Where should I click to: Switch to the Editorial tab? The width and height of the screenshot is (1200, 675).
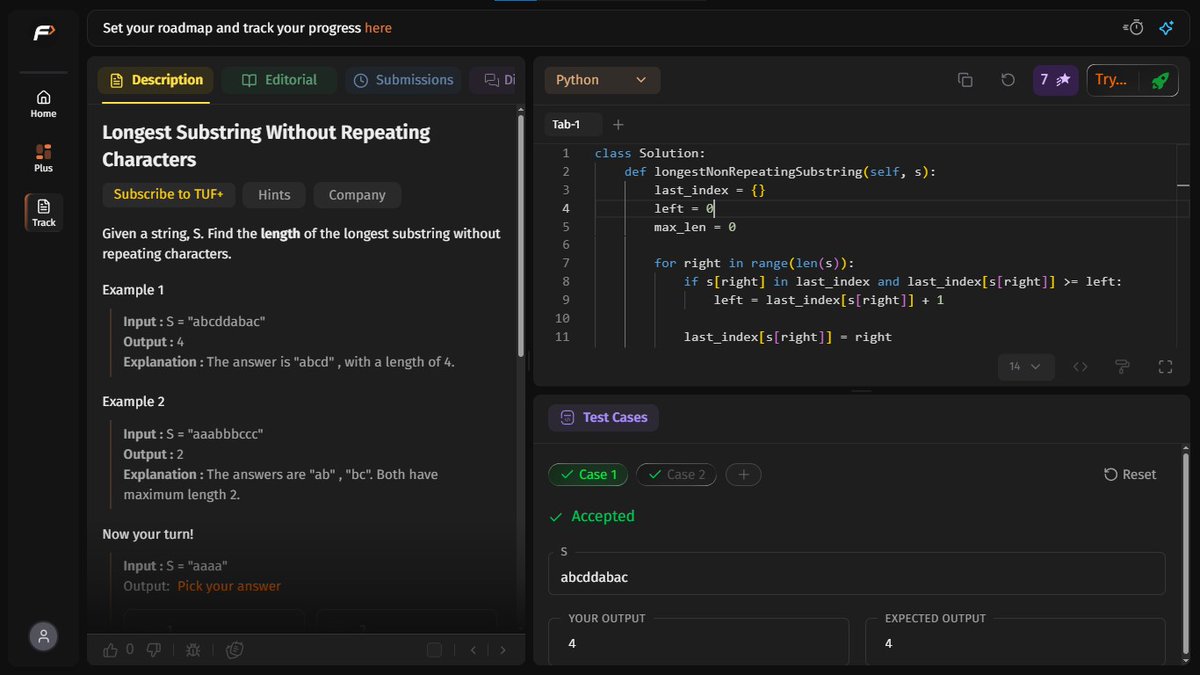point(279,80)
